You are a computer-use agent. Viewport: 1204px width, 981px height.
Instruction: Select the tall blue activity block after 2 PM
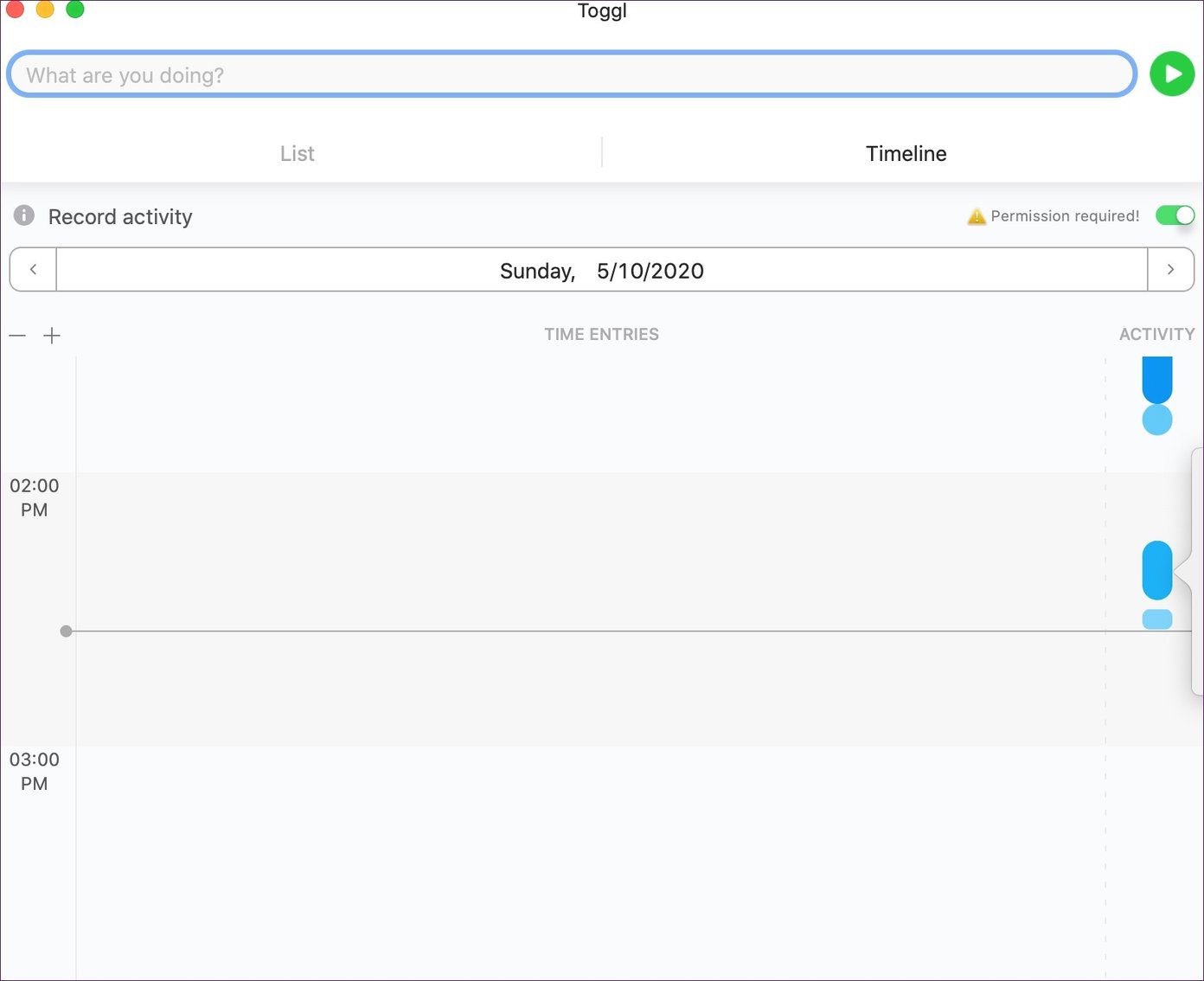point(1157,570)
